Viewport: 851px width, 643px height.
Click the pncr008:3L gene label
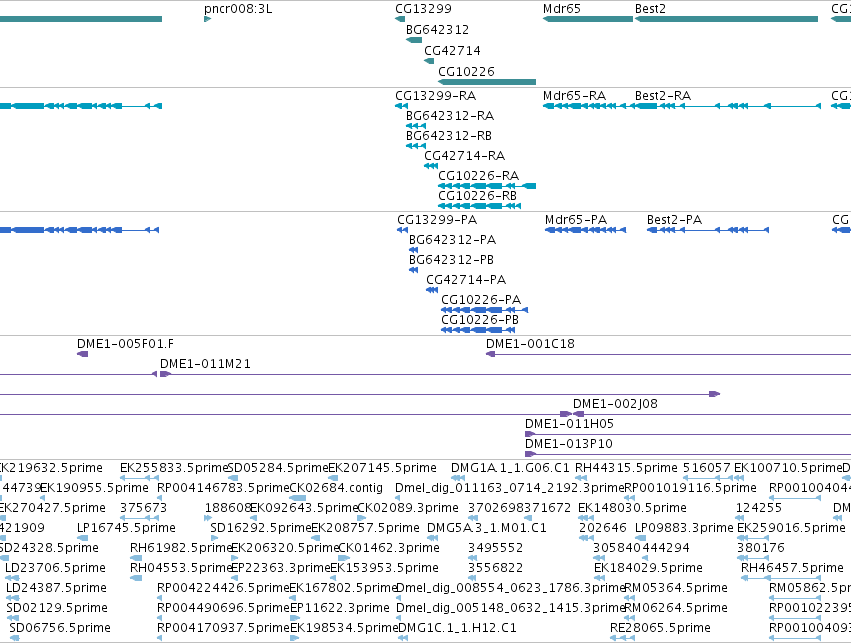pos(238,9)
